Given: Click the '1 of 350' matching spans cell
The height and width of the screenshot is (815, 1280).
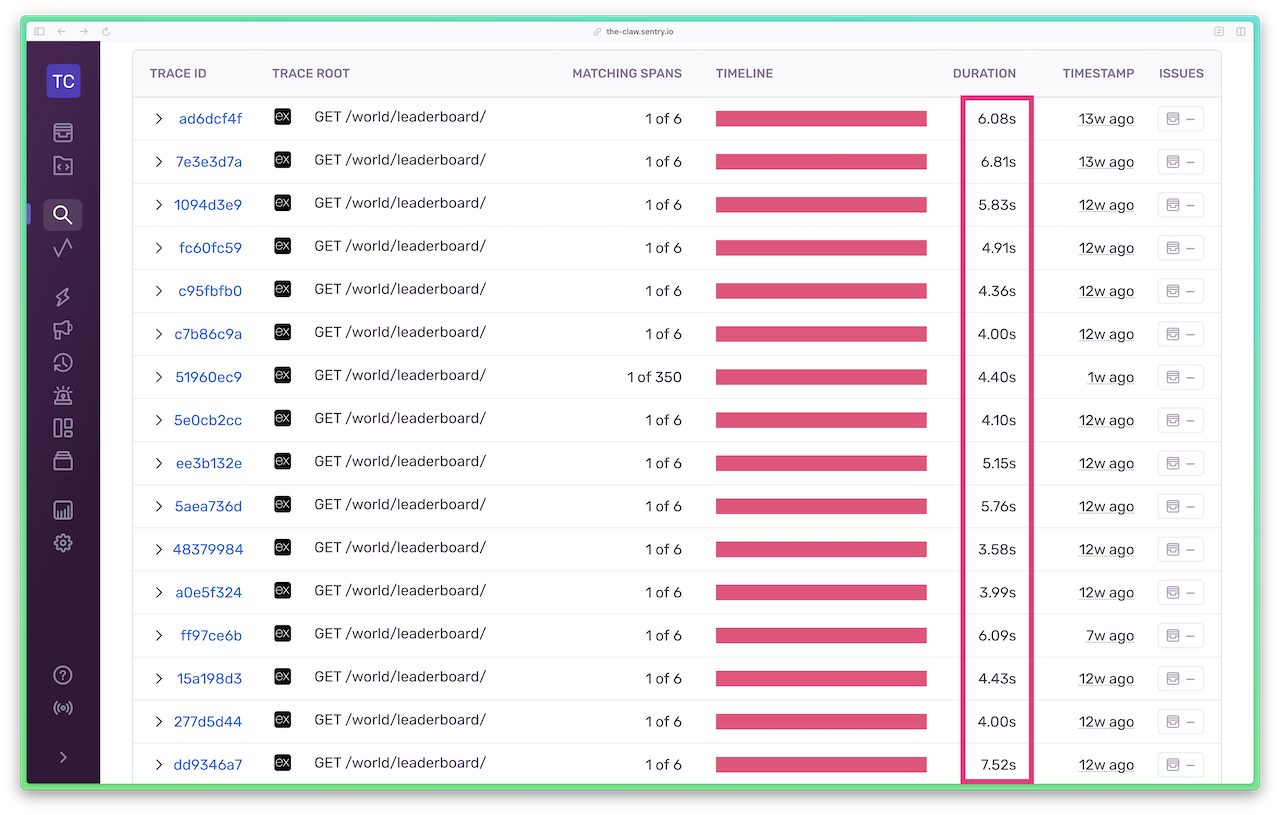Looking at the screenshot, I should (654, 377).
